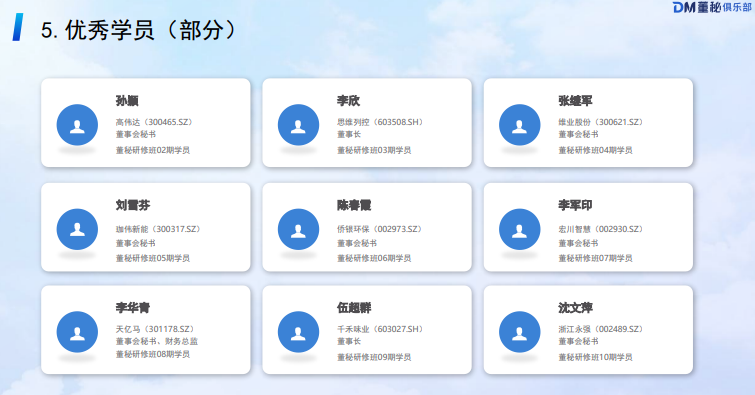755x395 pixels.
Task: Click the slide title 5. 优秀学员（部分）
Action: point(139,30)
